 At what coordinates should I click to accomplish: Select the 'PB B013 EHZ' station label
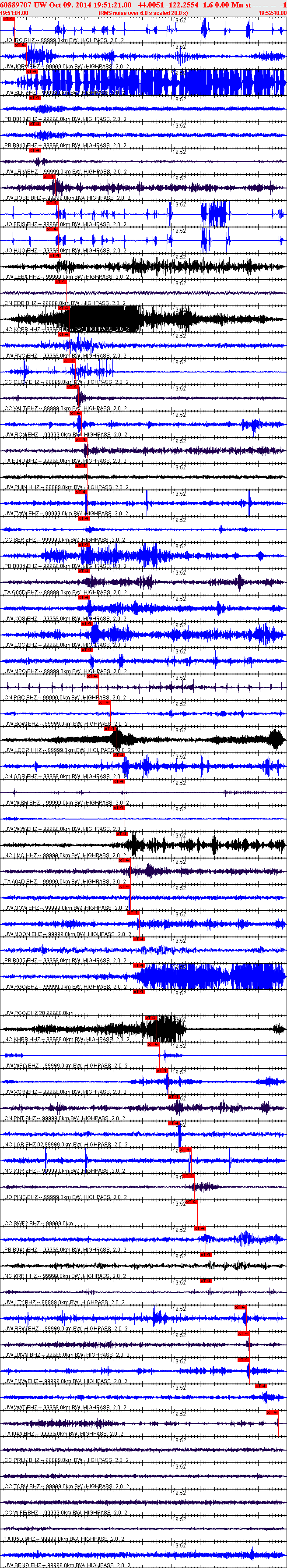click(x=21, y=119)
